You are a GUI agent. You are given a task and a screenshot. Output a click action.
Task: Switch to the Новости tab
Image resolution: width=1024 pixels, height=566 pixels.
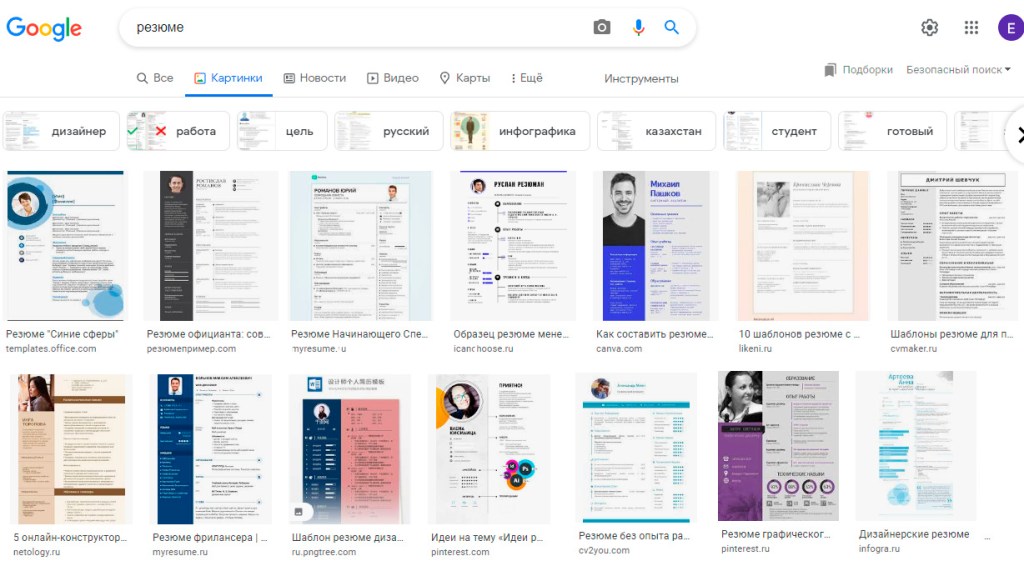click(314, 78)
